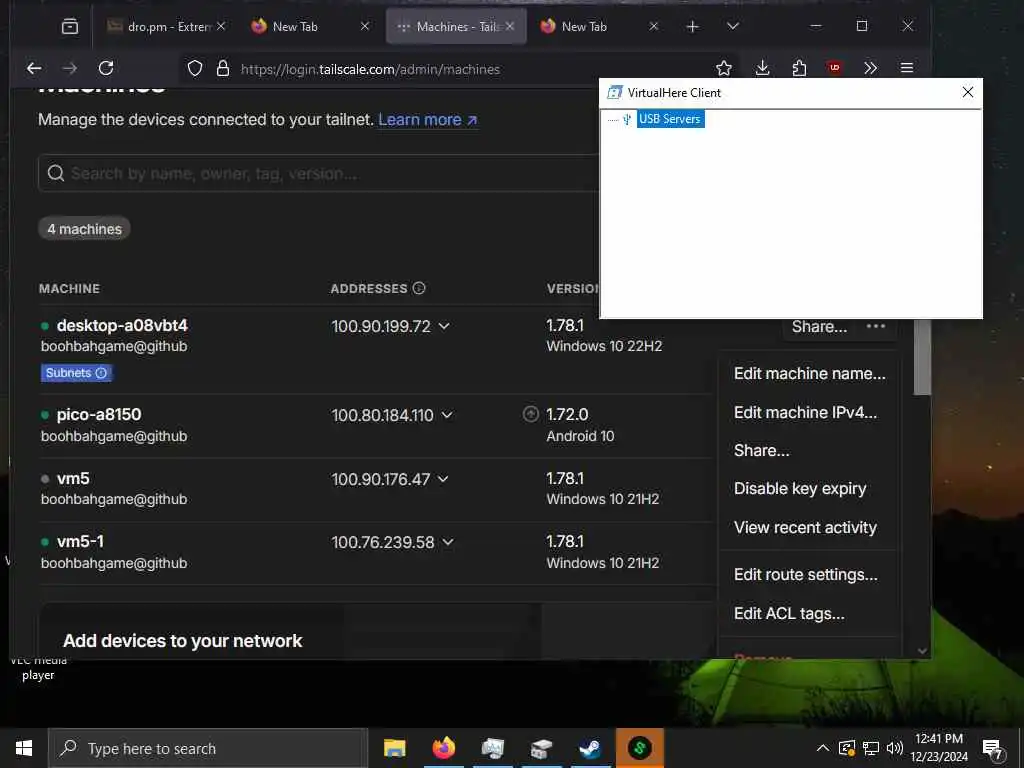Go back to previous page

click(34, 68)
